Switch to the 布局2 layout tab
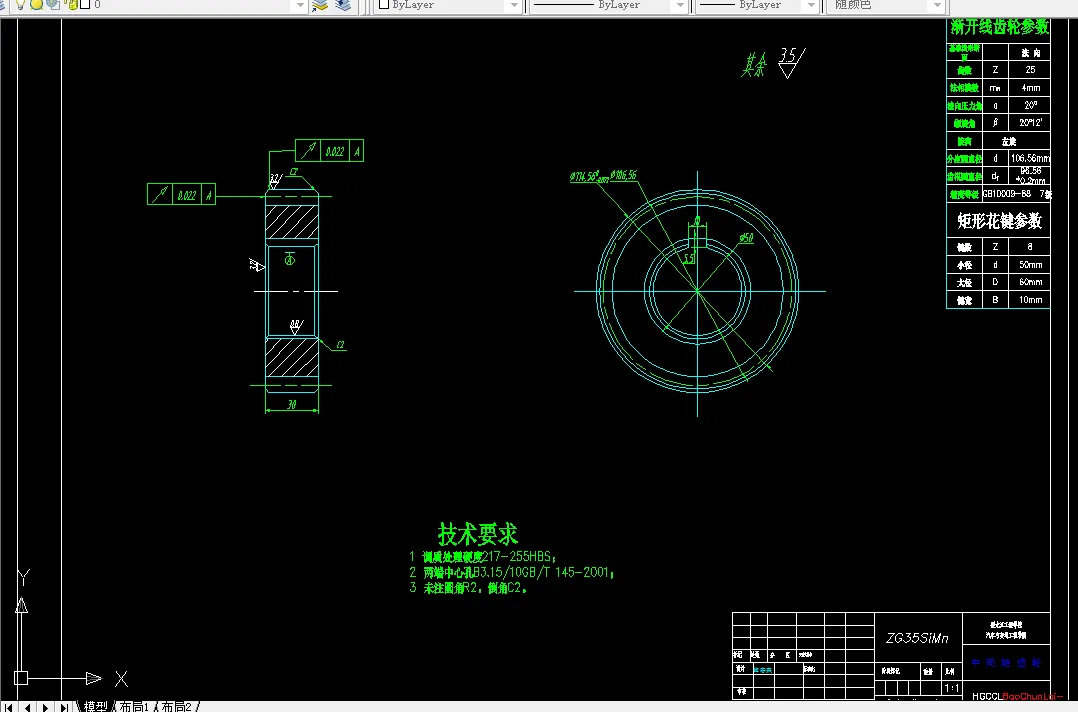This screenshot has width=1078, height=712. [176, 706]
